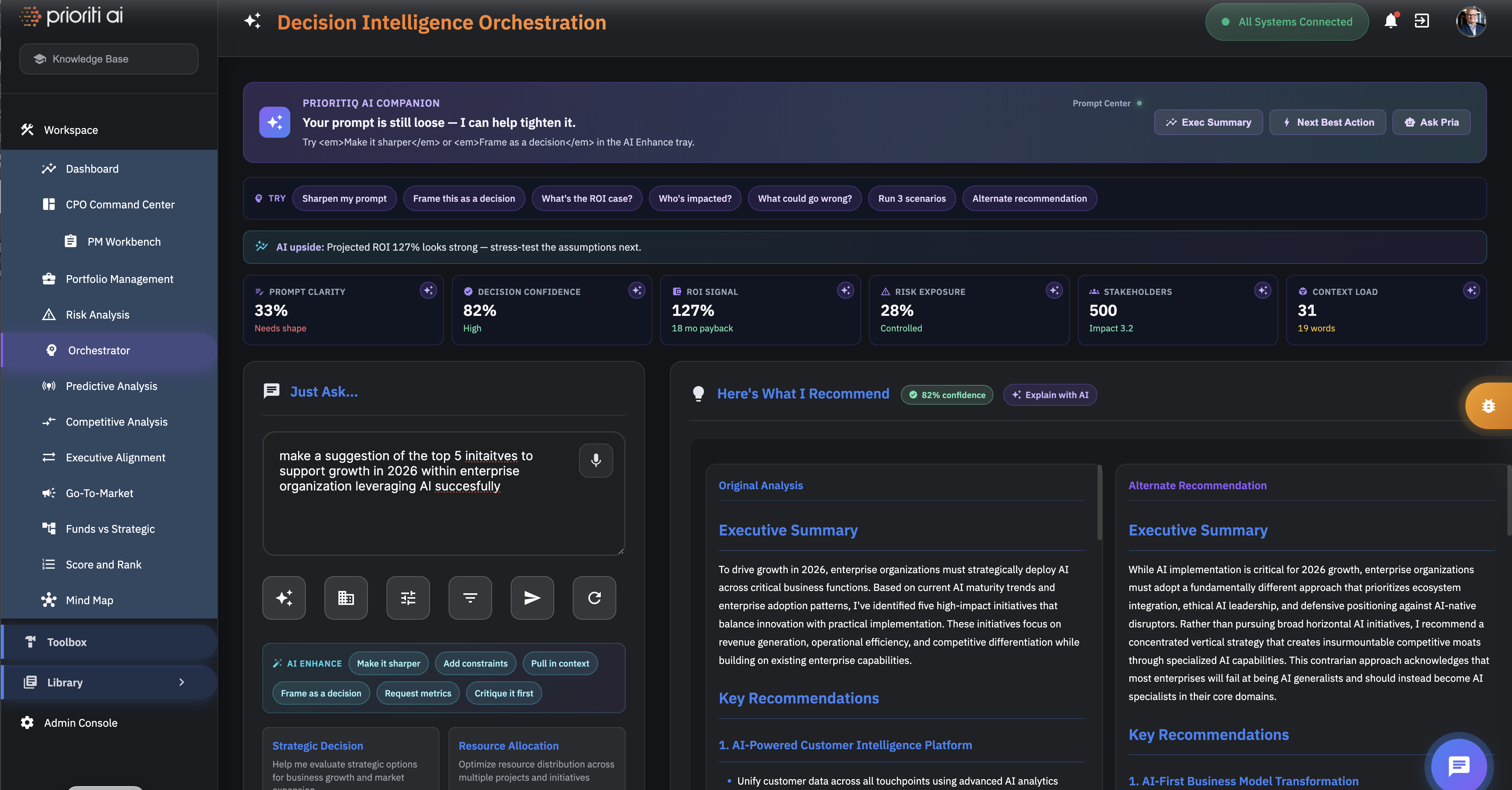Expand the Library section chevron

tap(181, 682)
